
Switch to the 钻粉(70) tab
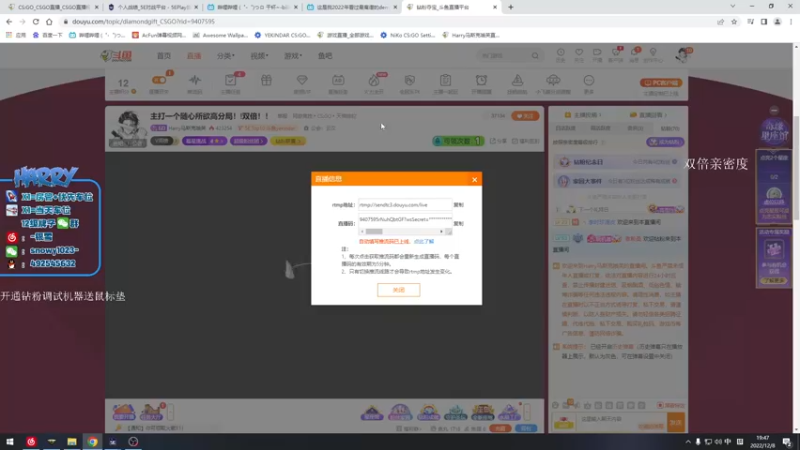click(669, 129)
